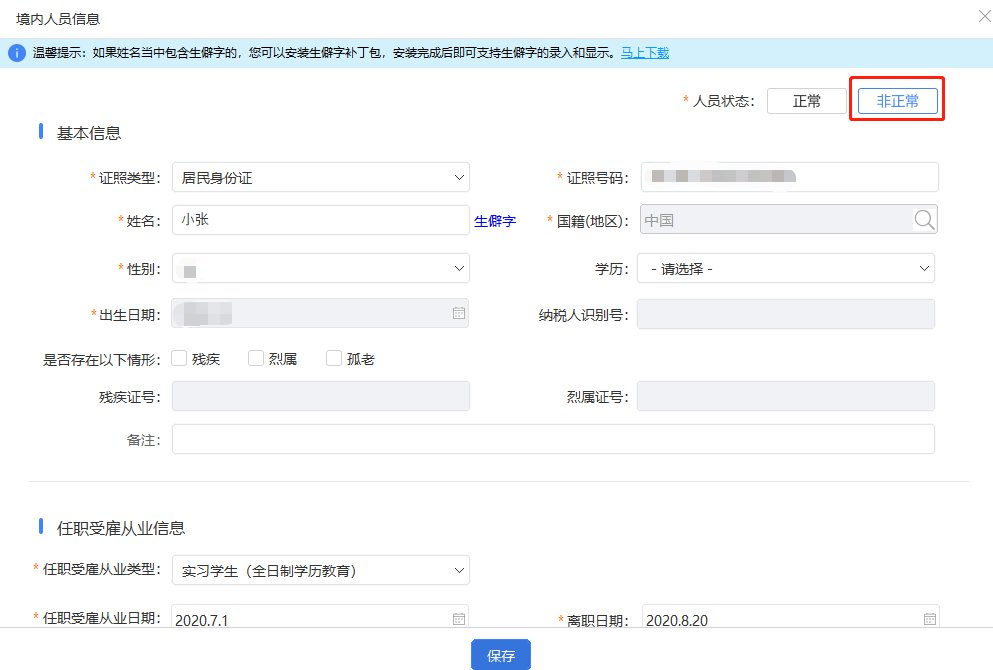
Task: Focus the 备注 text field
Action: click(x=553, y=439)
